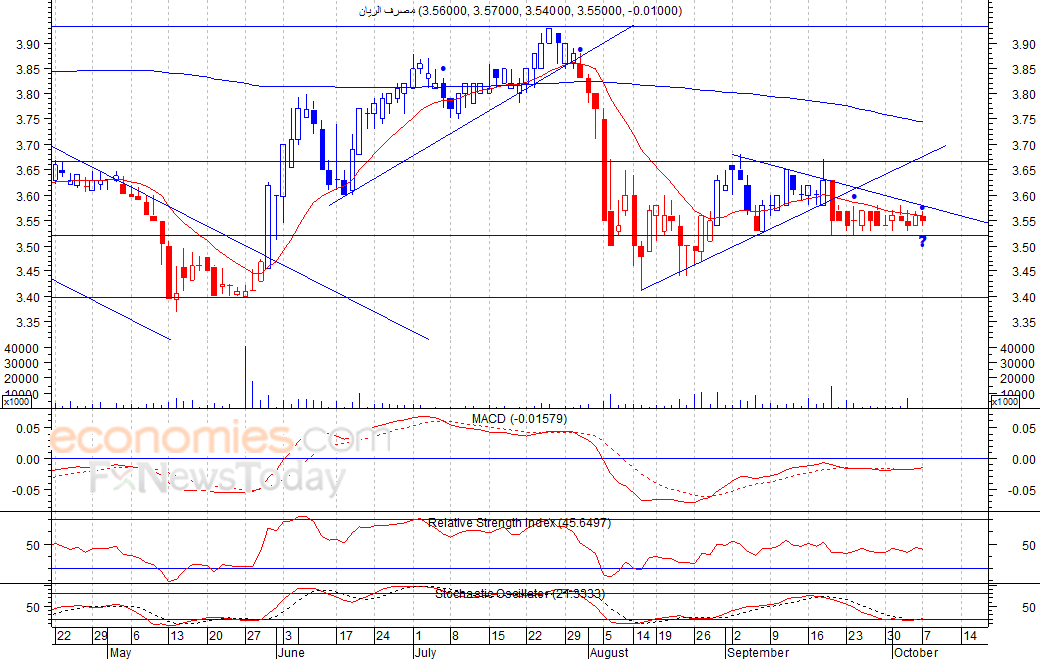This screenshot has height=659, width=1040.
Task: Click date label 16 in September
Action: point(817,636)
